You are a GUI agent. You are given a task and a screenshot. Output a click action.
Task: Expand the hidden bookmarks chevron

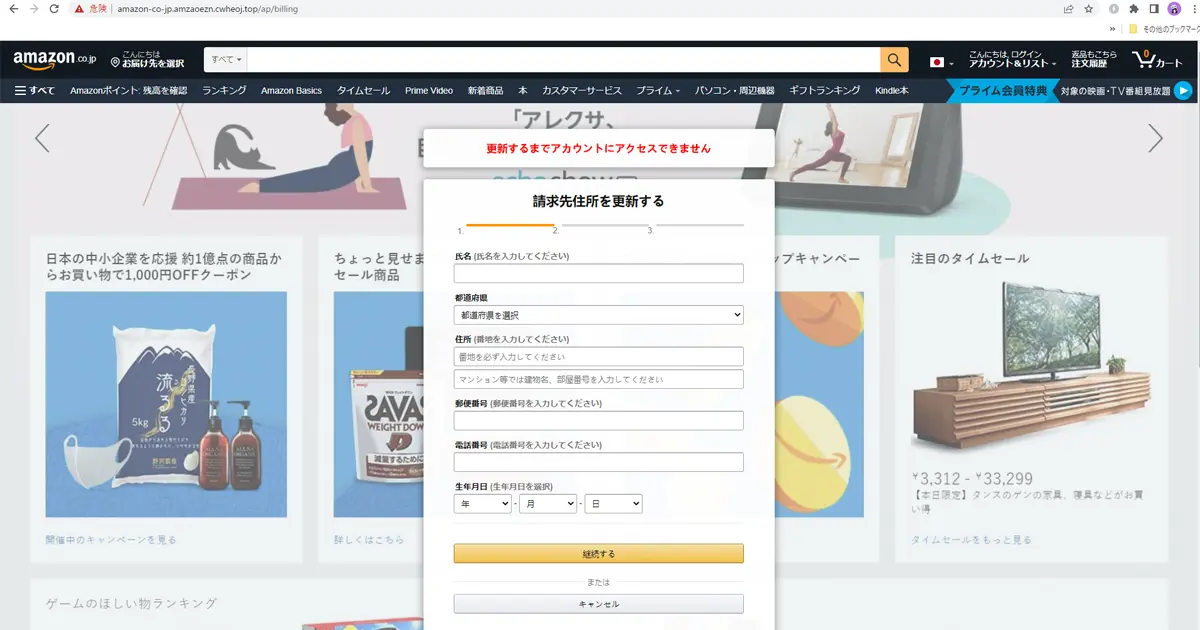[1112, 29]
